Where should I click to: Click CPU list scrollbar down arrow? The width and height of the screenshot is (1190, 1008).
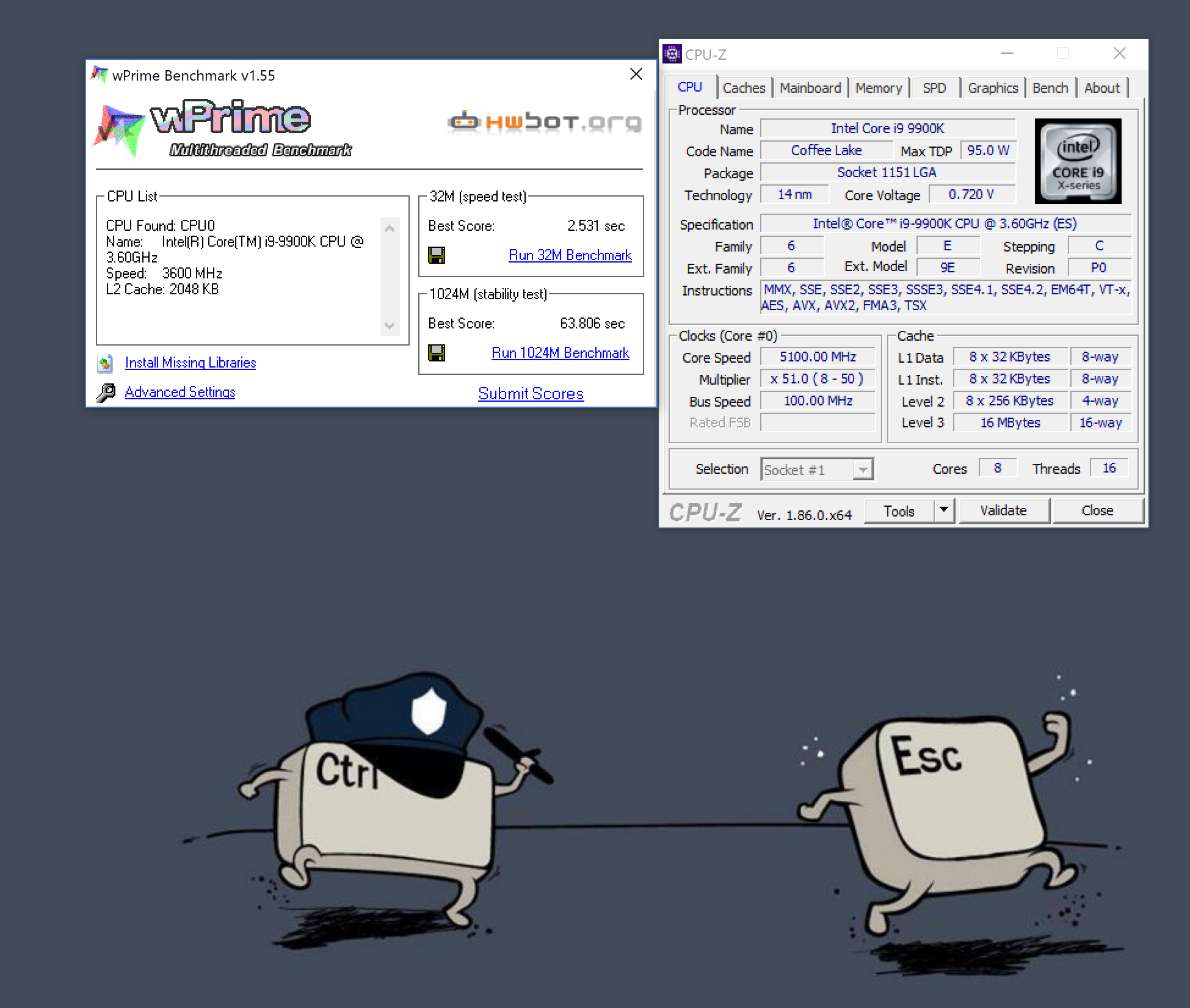click(x=390, y=325)
